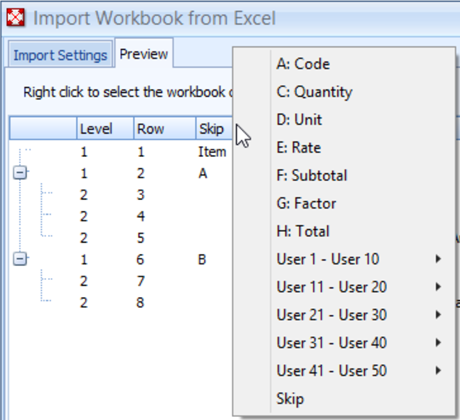The width and height of the screenshot is (460, 420).
Task: Click the Level column header
Action: 105,128
